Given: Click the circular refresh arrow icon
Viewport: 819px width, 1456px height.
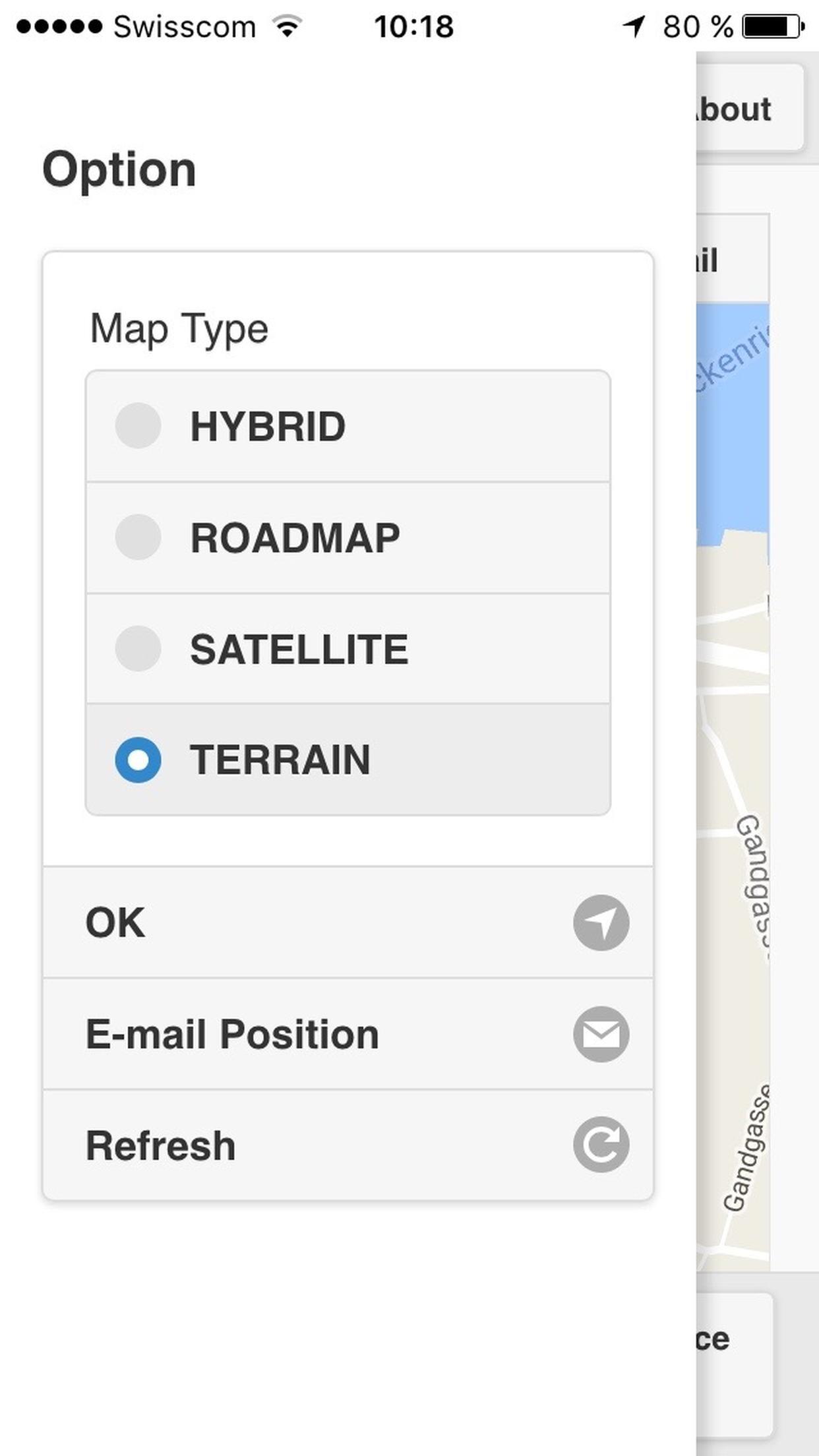Looking at the screenshot, I should [601, 1145].
